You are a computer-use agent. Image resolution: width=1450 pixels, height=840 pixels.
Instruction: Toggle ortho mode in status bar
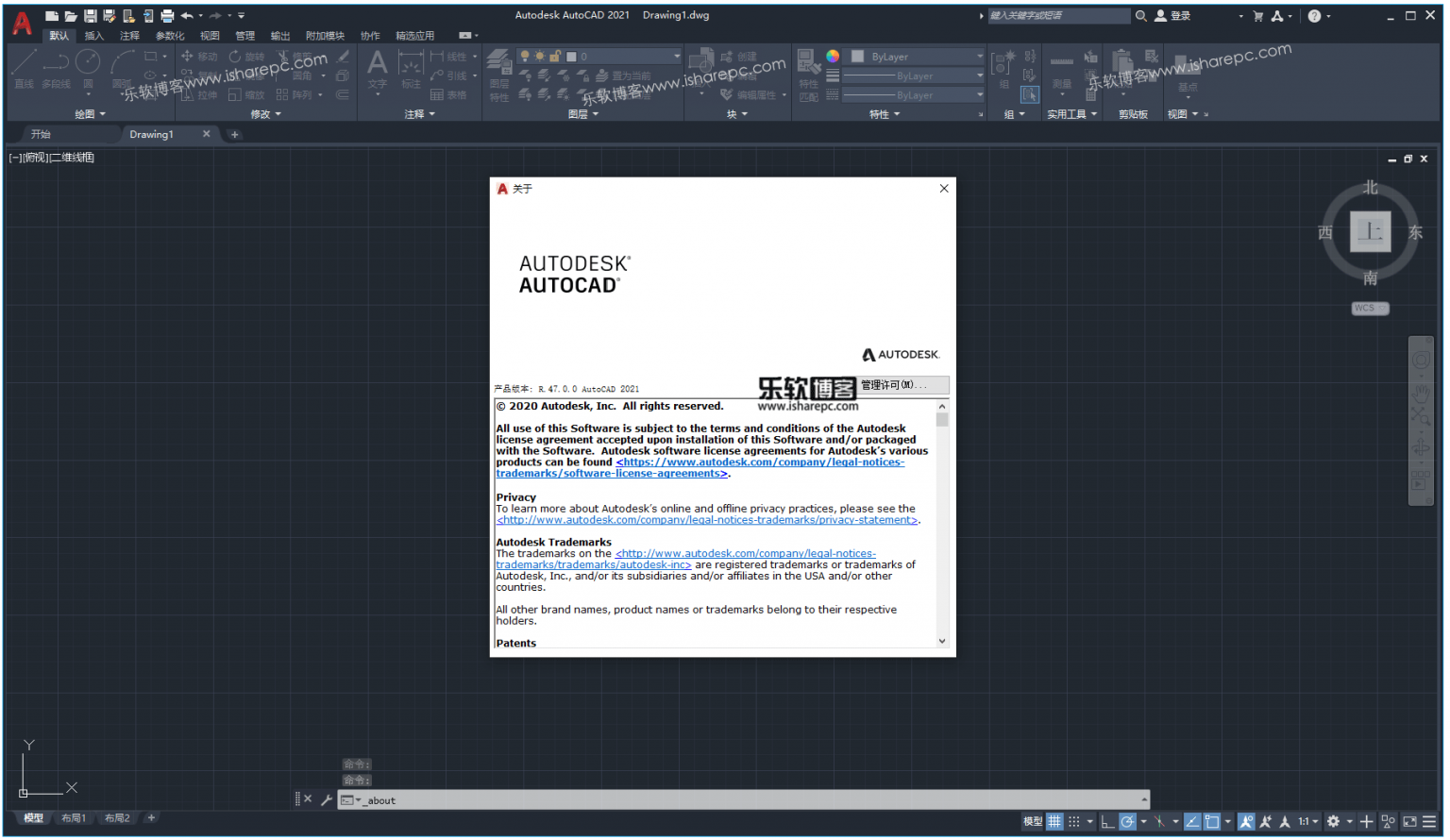coord(1107,822)
